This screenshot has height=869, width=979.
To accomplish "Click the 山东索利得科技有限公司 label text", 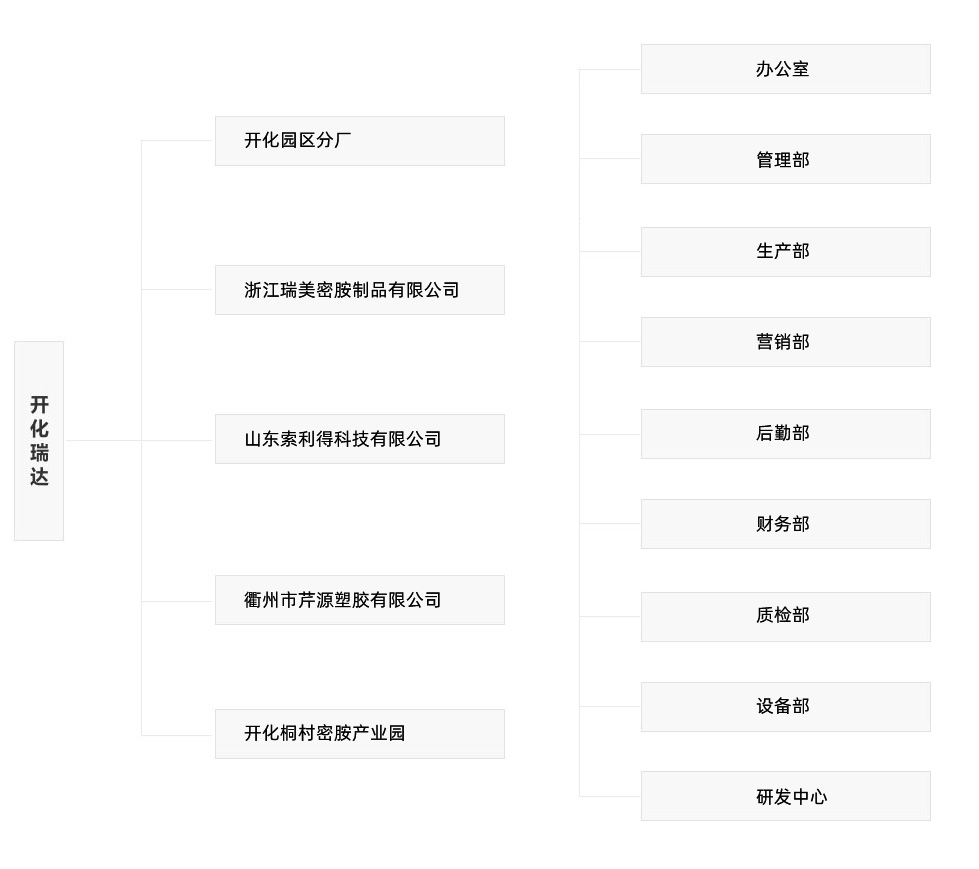I will pos(343,439).
